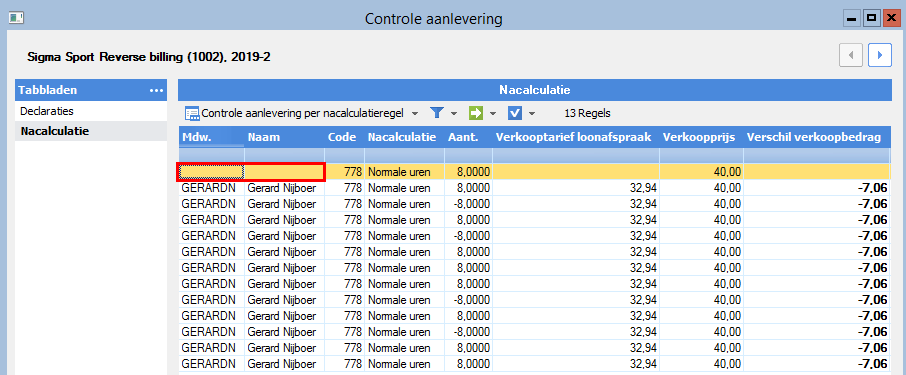Click the Nacalculatie panel title bar
Viewport: 906px width, 375px height.
pyautogui.click(x=535, y=90)
